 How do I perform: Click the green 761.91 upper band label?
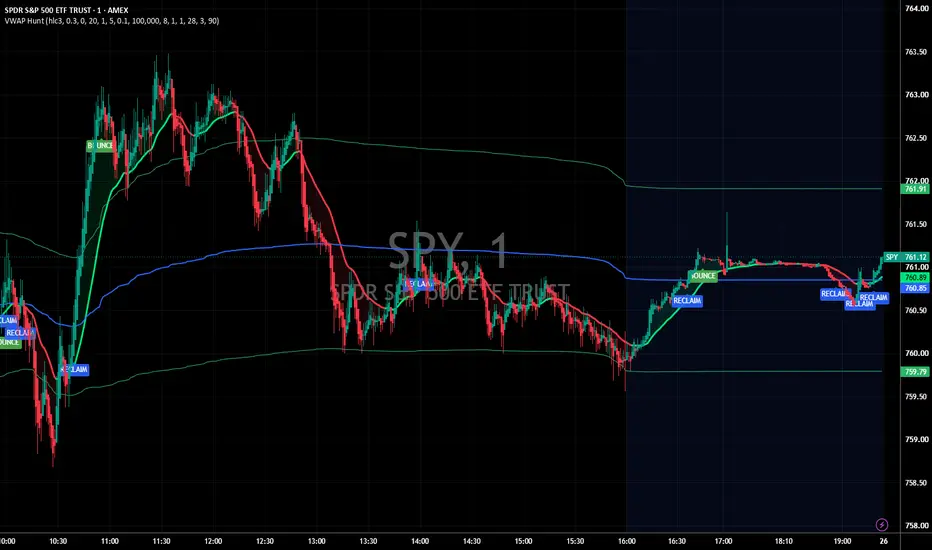(915, 189)
